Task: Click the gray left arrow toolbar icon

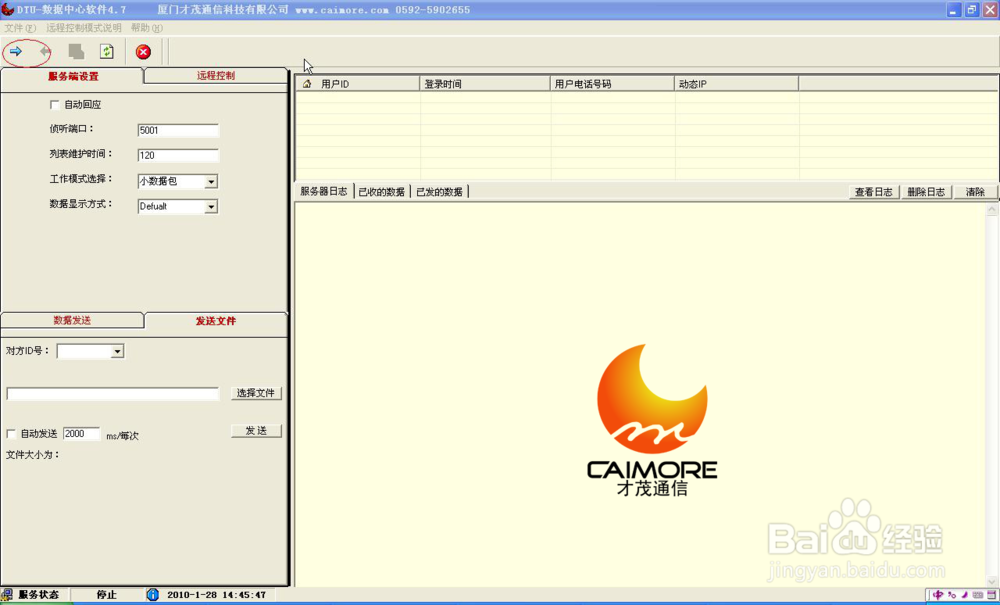Action: point(45,52)
